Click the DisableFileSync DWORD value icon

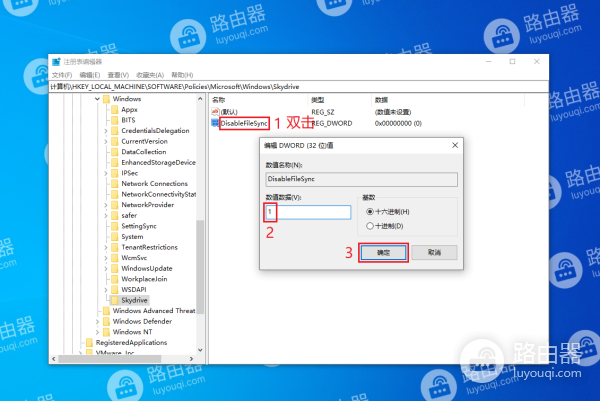[215, 123]
